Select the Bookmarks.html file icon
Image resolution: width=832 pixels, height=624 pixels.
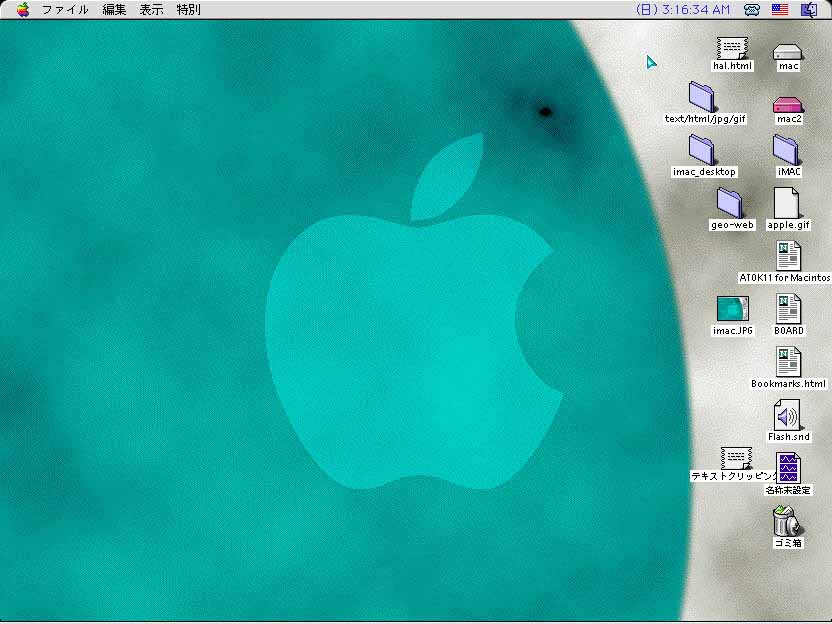pyautogui.click(x=788, y=362)
